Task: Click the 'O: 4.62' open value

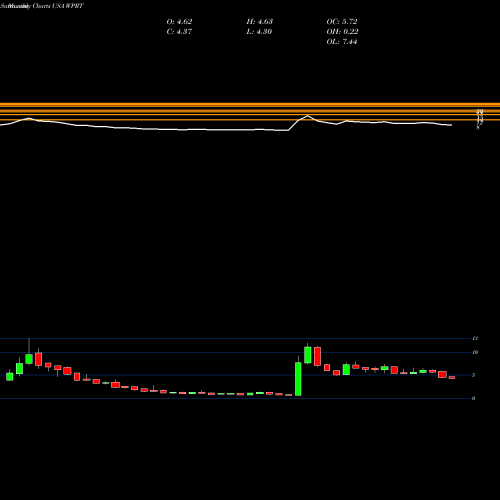Action: click(179, 22)
